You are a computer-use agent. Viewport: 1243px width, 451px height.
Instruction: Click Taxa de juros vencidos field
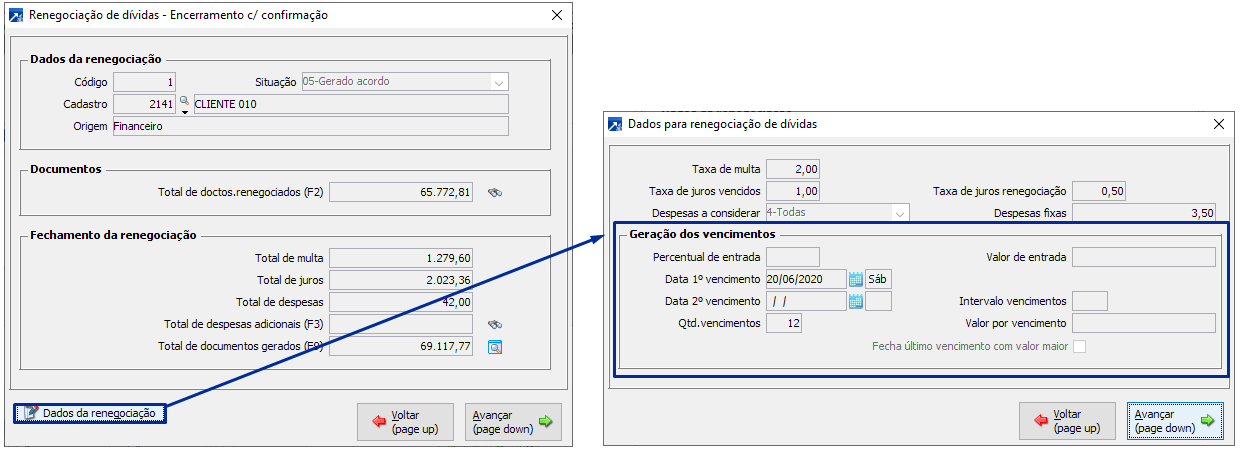793,191
